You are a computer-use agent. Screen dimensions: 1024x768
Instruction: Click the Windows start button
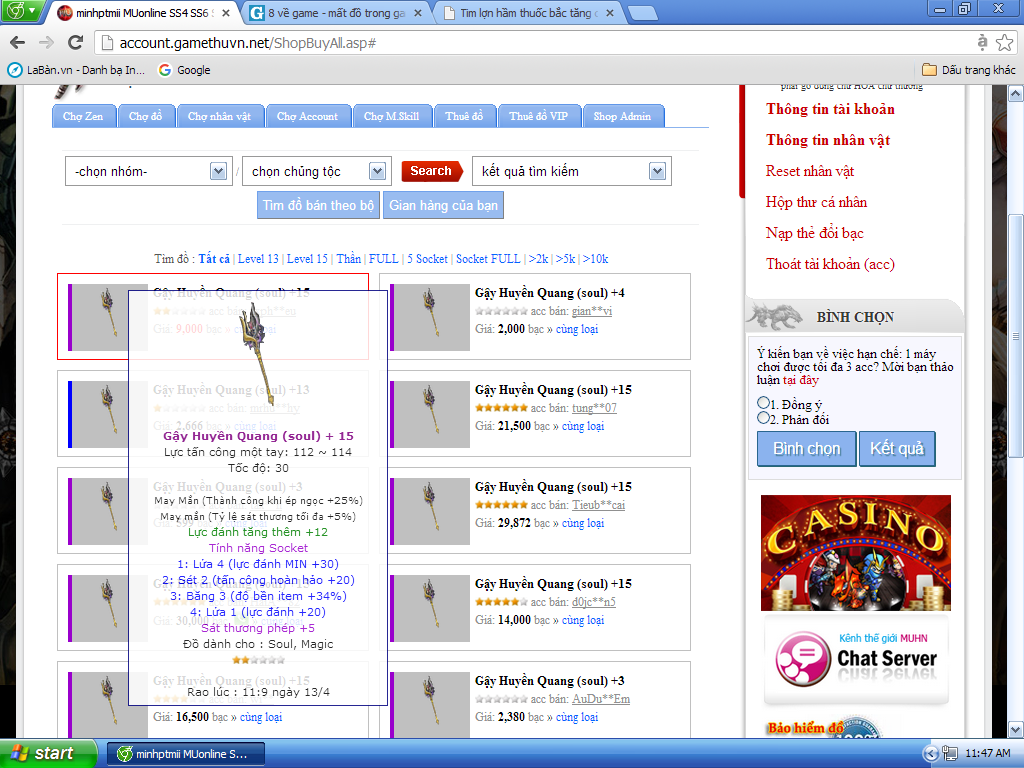tap(48, 754)
